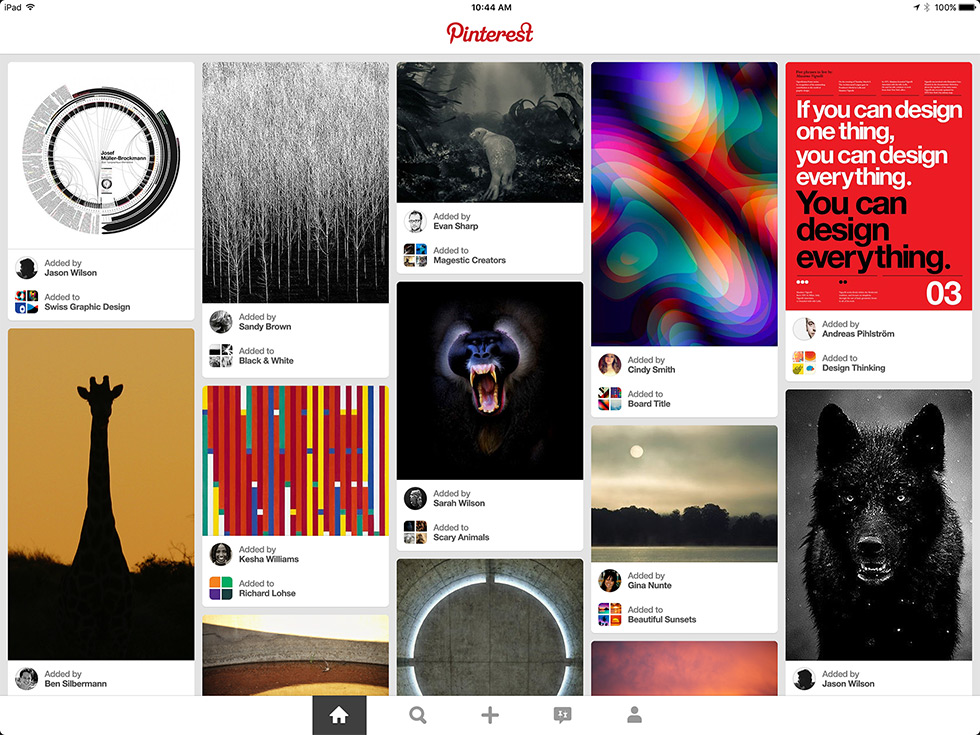
Task: Open the roaring baboon pin image
Action: tap(490, 381)
